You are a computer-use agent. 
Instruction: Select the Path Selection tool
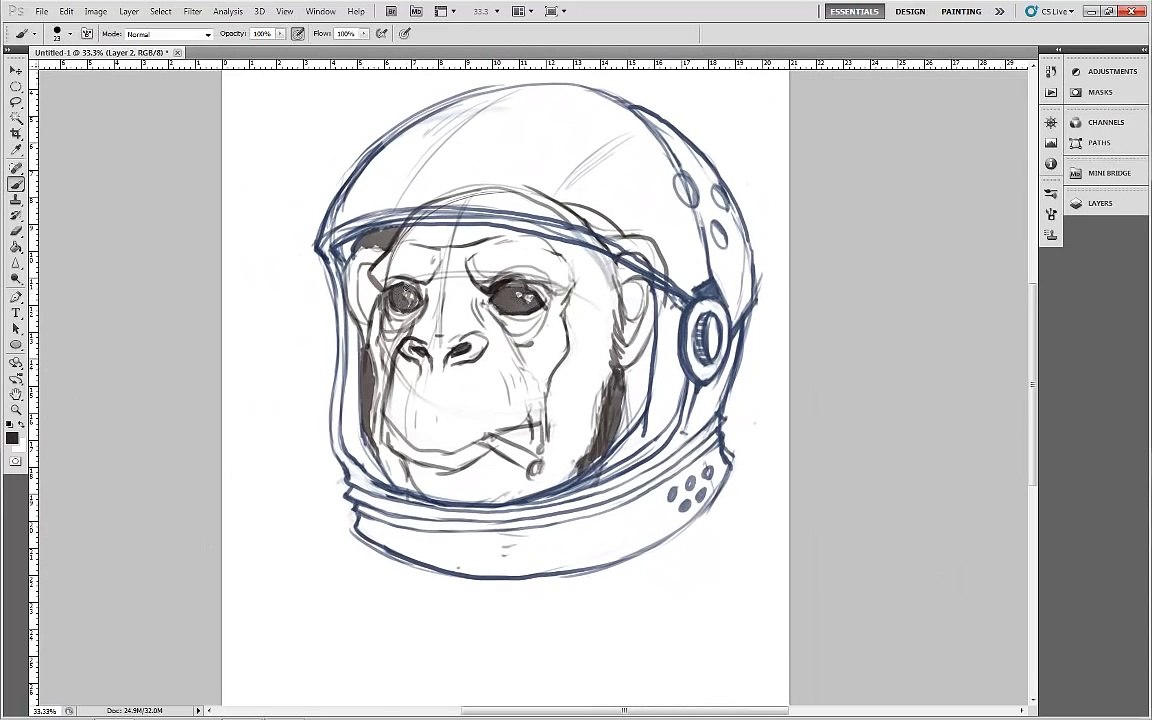click(15, 328)
